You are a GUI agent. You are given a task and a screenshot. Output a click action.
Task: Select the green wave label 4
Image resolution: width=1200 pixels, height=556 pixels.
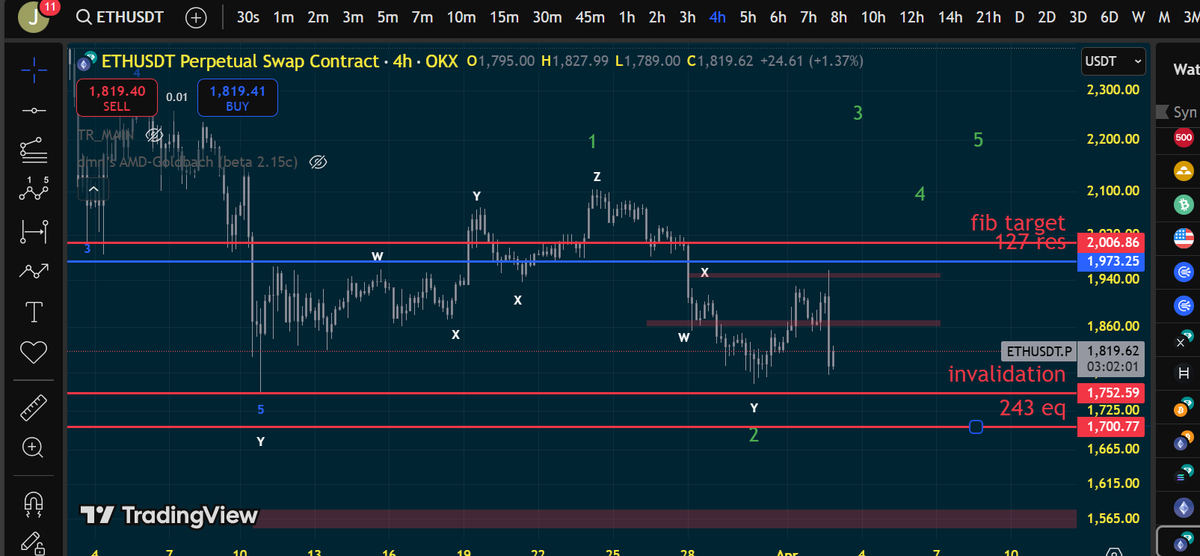(x=920, y=193)
